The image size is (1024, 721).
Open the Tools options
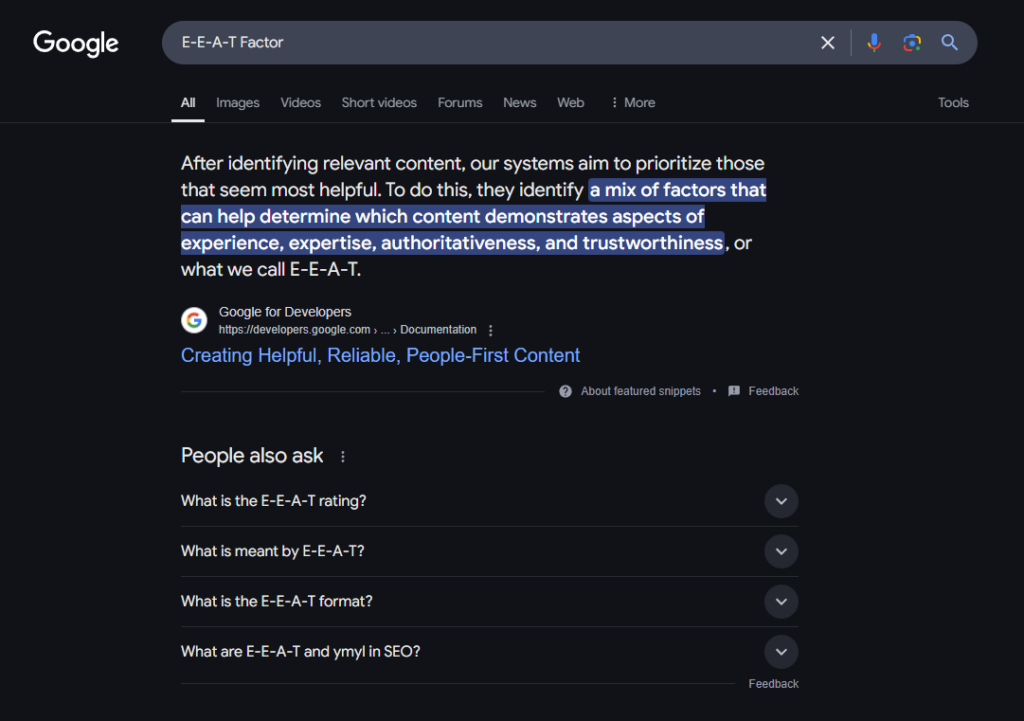(x=953, y=103)
